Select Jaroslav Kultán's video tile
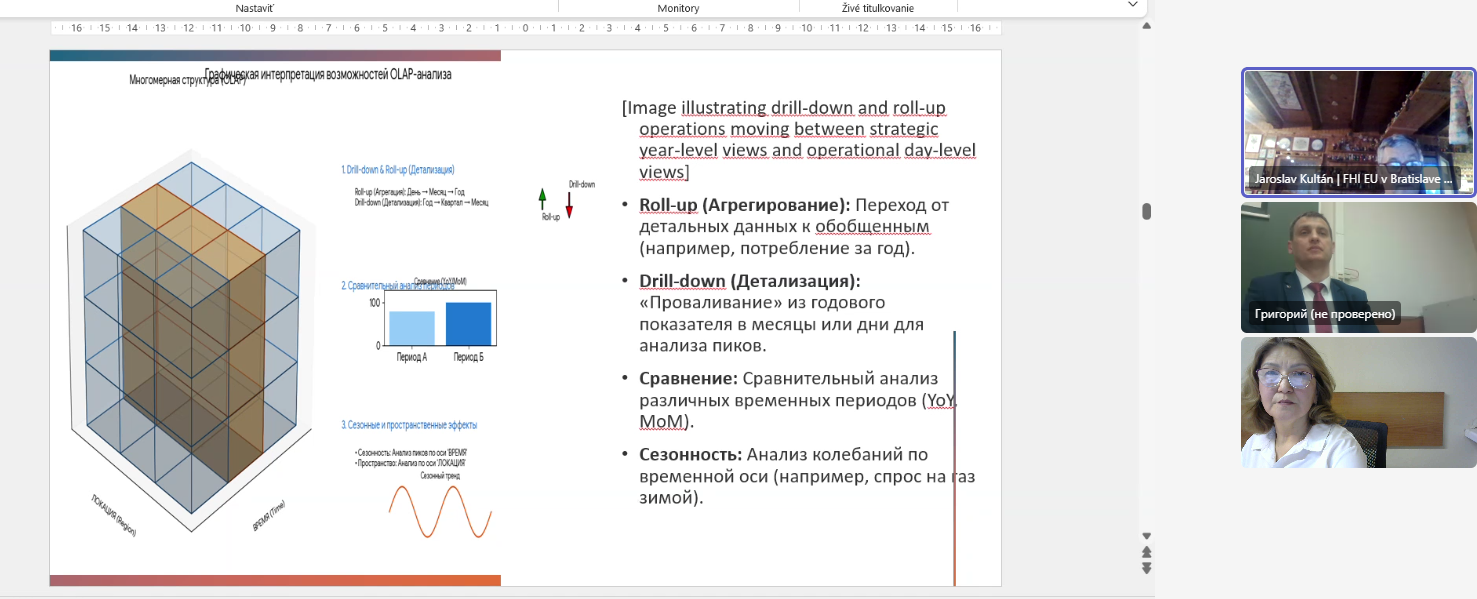Viewport: 1477px width, 599px height. click(x=1358, y=120)
